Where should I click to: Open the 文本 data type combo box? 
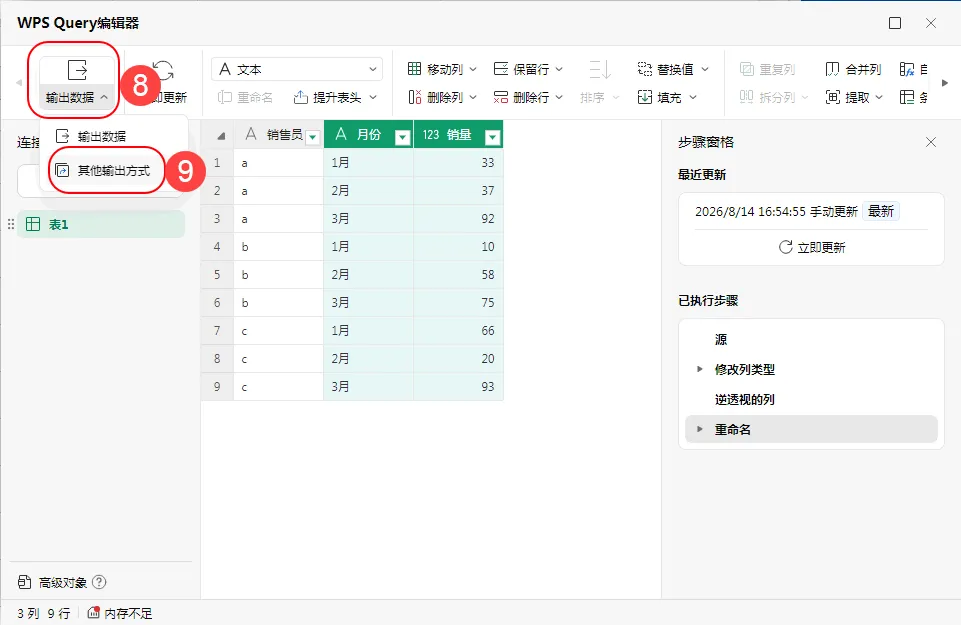click(x=297, y=69)
